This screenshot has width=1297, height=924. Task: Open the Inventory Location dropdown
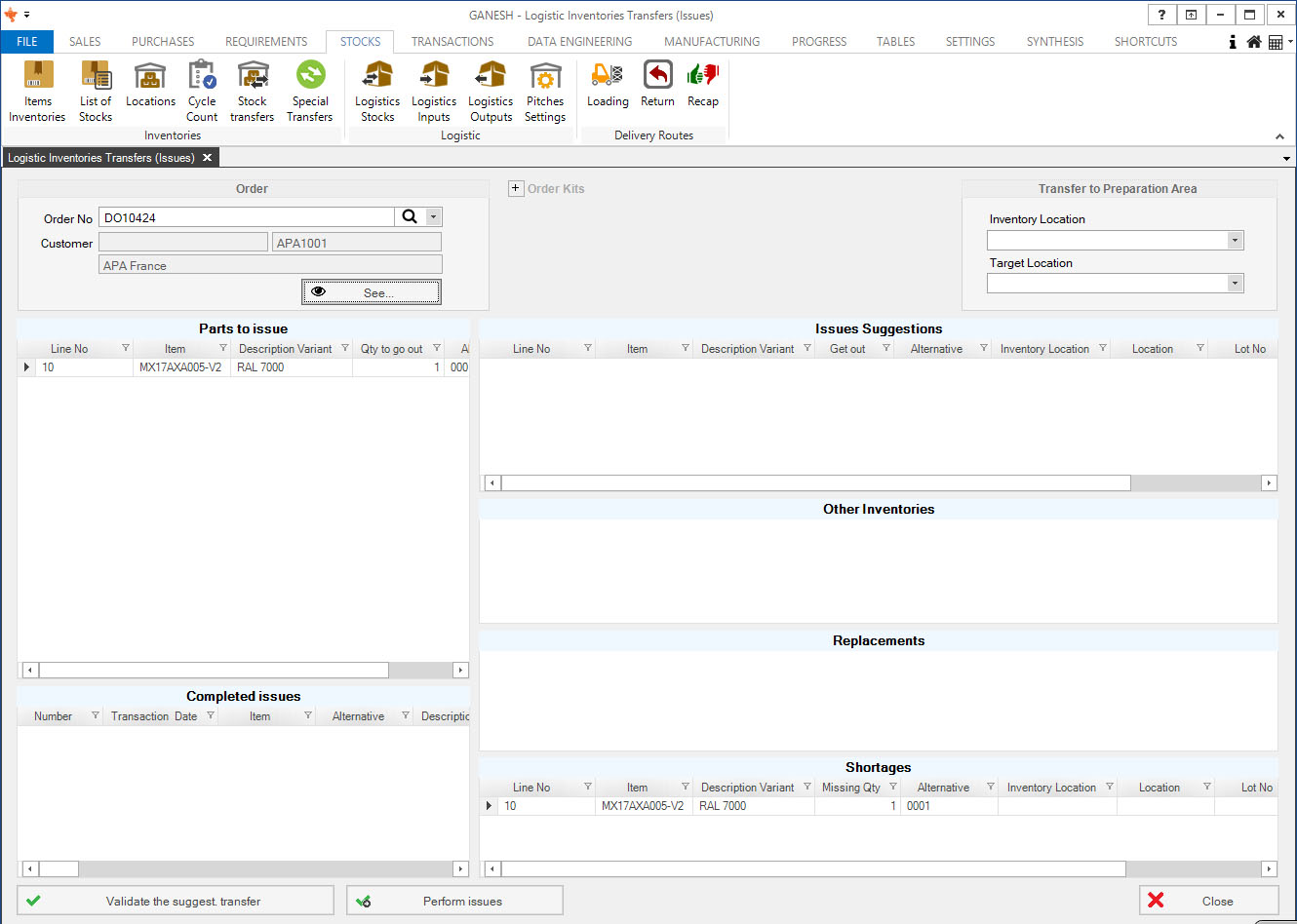point(1235,241)
